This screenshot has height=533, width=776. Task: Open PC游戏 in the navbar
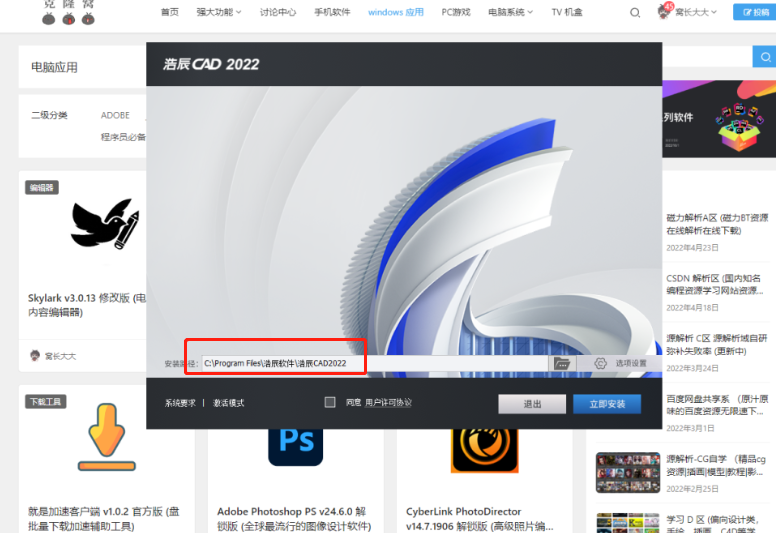click(x=456, y=12)
